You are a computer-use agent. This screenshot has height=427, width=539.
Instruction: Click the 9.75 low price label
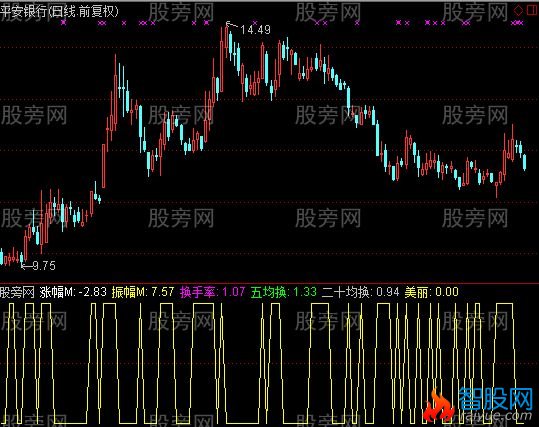click(x=44, y=266)
